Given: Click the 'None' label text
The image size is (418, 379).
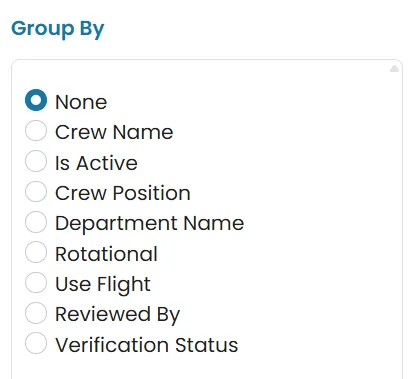Looking at the screenshot, I should [81, 102].
